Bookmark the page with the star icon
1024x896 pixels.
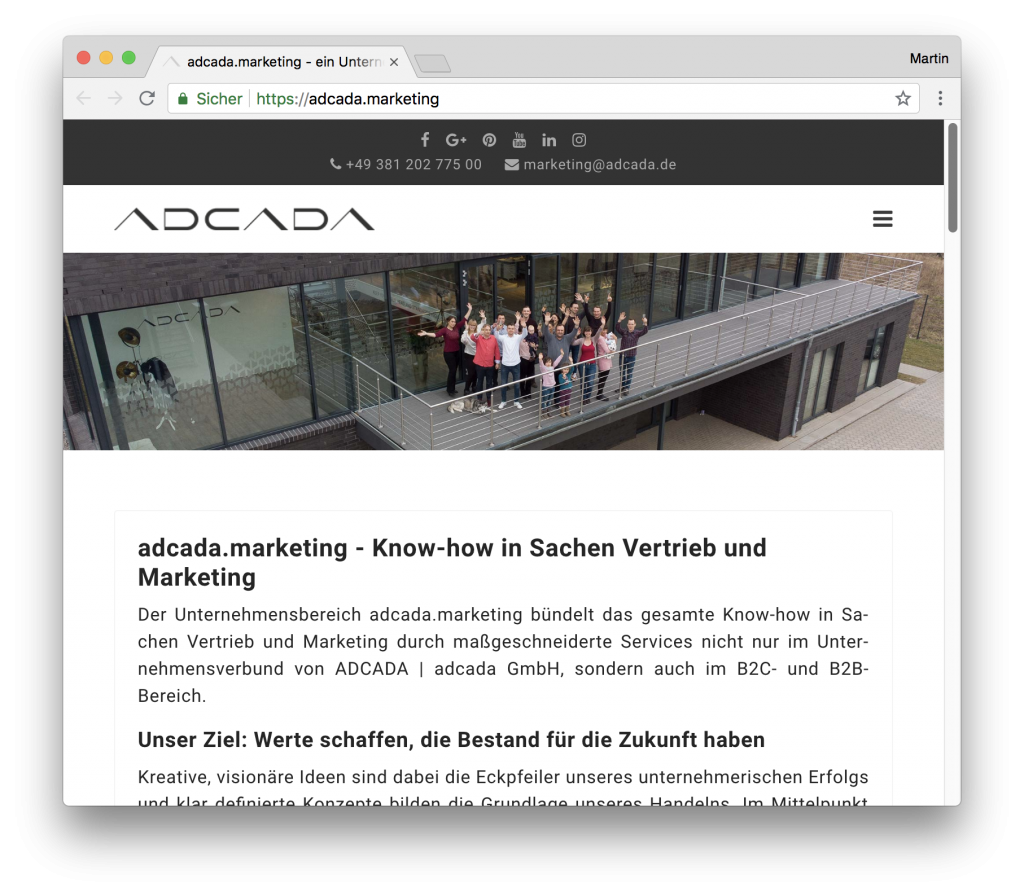pyautogui.click(x=901, y=98)
